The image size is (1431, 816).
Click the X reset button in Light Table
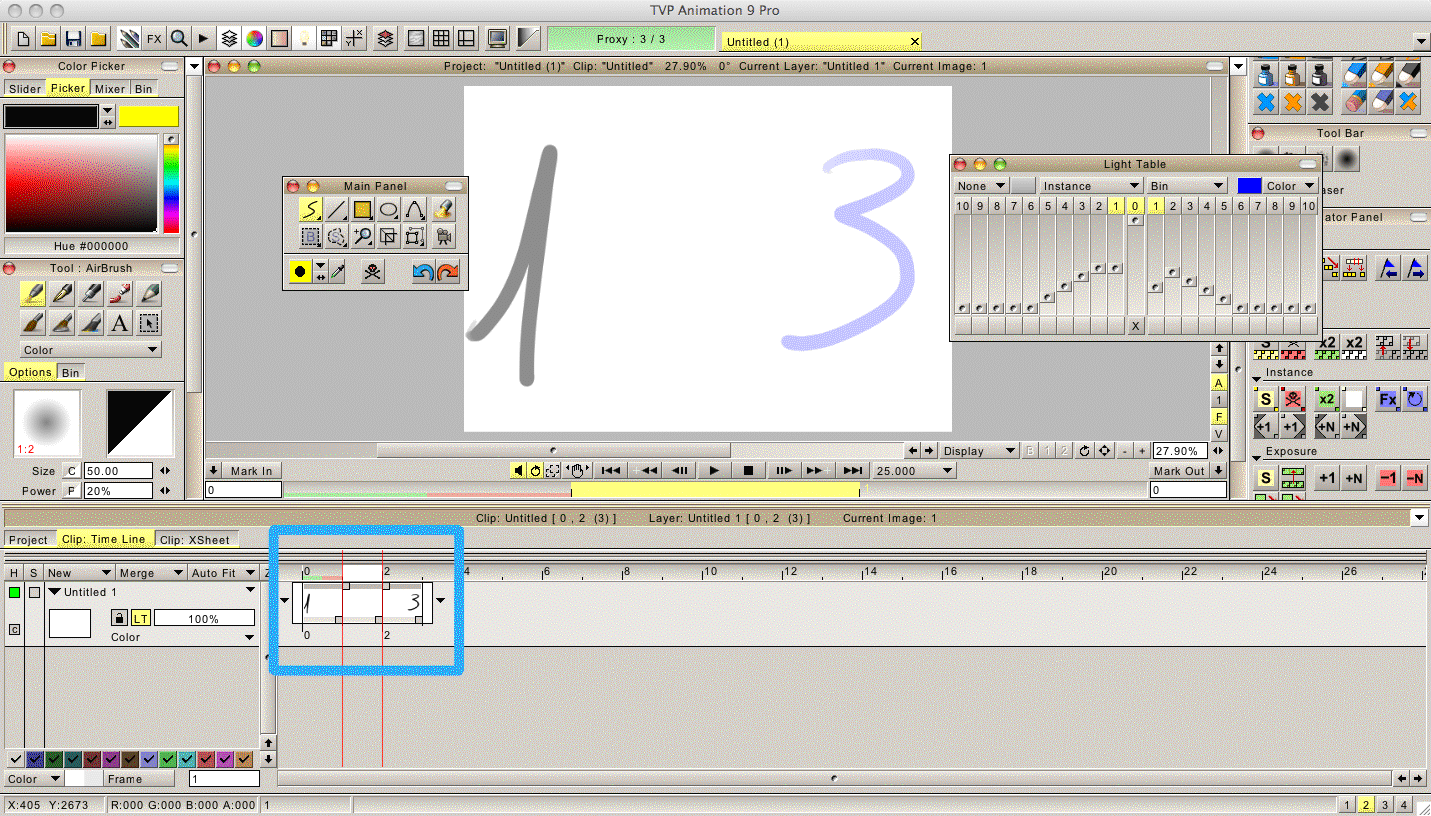(1135, 326)
